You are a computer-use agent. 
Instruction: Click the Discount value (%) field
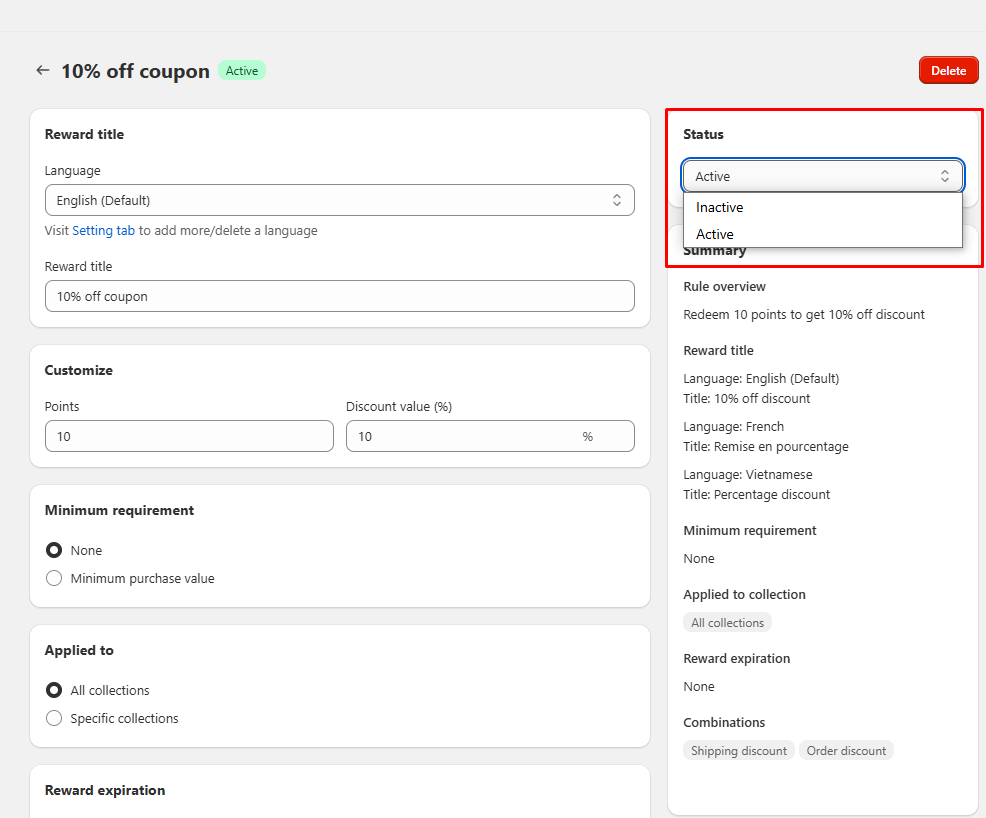[x=465, y=436]
